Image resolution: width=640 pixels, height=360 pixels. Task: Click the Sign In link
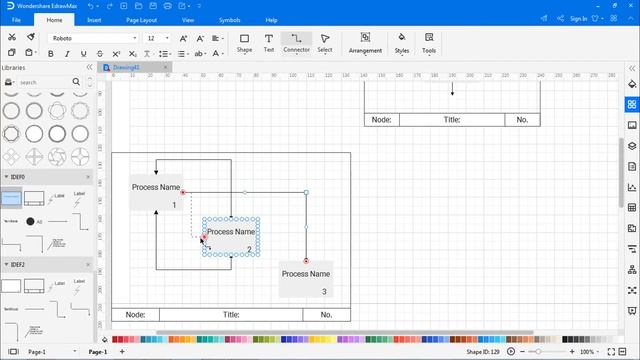578,19
